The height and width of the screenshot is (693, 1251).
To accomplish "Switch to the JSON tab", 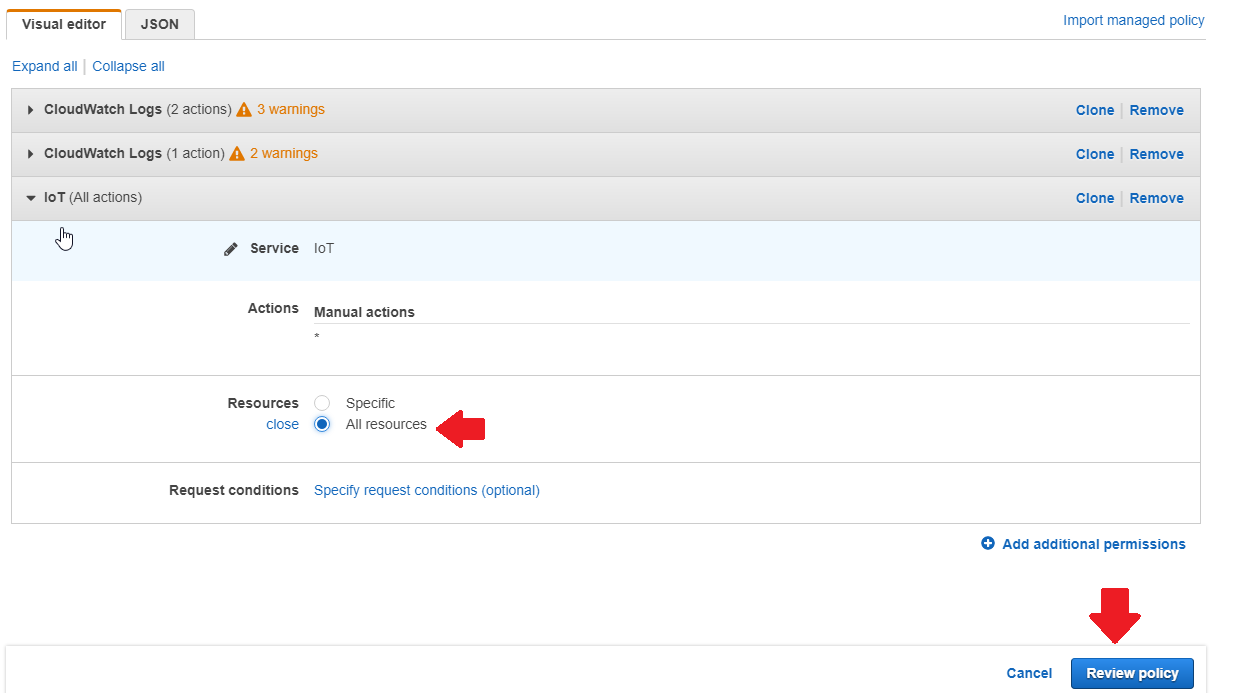I will point(160,24).
